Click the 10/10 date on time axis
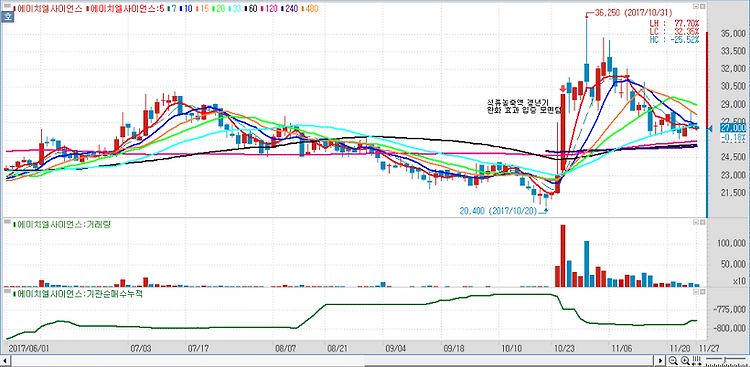Image resolution: width=750 pixels, height=367 pixels. click(511, 347)
